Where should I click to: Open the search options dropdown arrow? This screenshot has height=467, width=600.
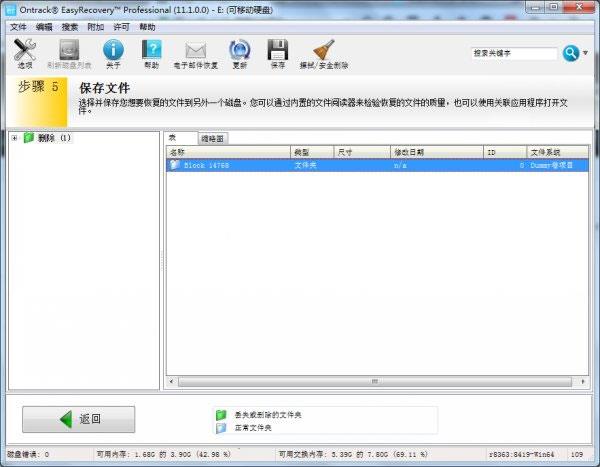[x=585, y=53]
